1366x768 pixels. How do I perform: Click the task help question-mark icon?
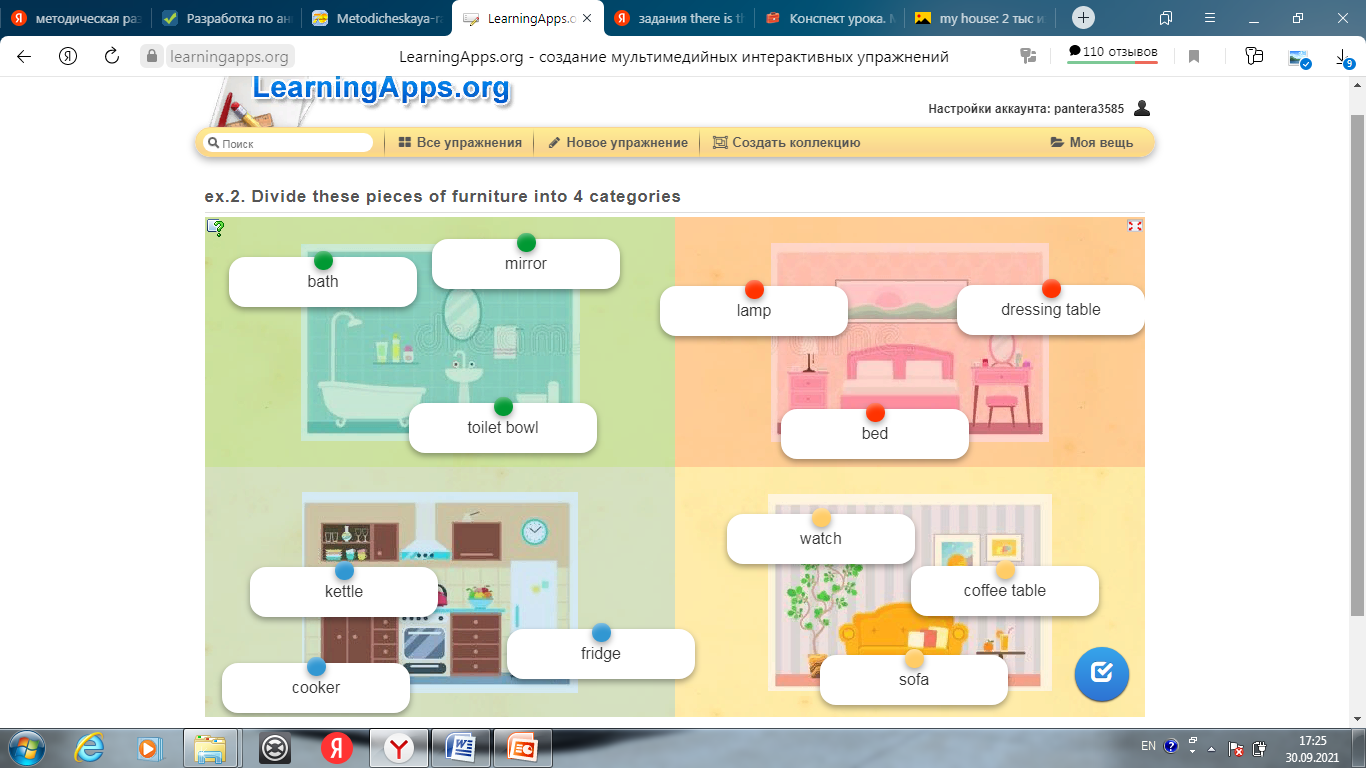[x=215, y=228]
